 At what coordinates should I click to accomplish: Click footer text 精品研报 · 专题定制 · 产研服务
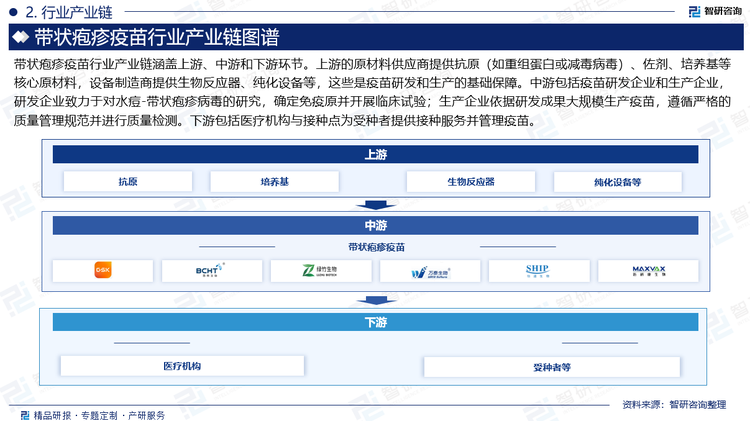point(99,415)
